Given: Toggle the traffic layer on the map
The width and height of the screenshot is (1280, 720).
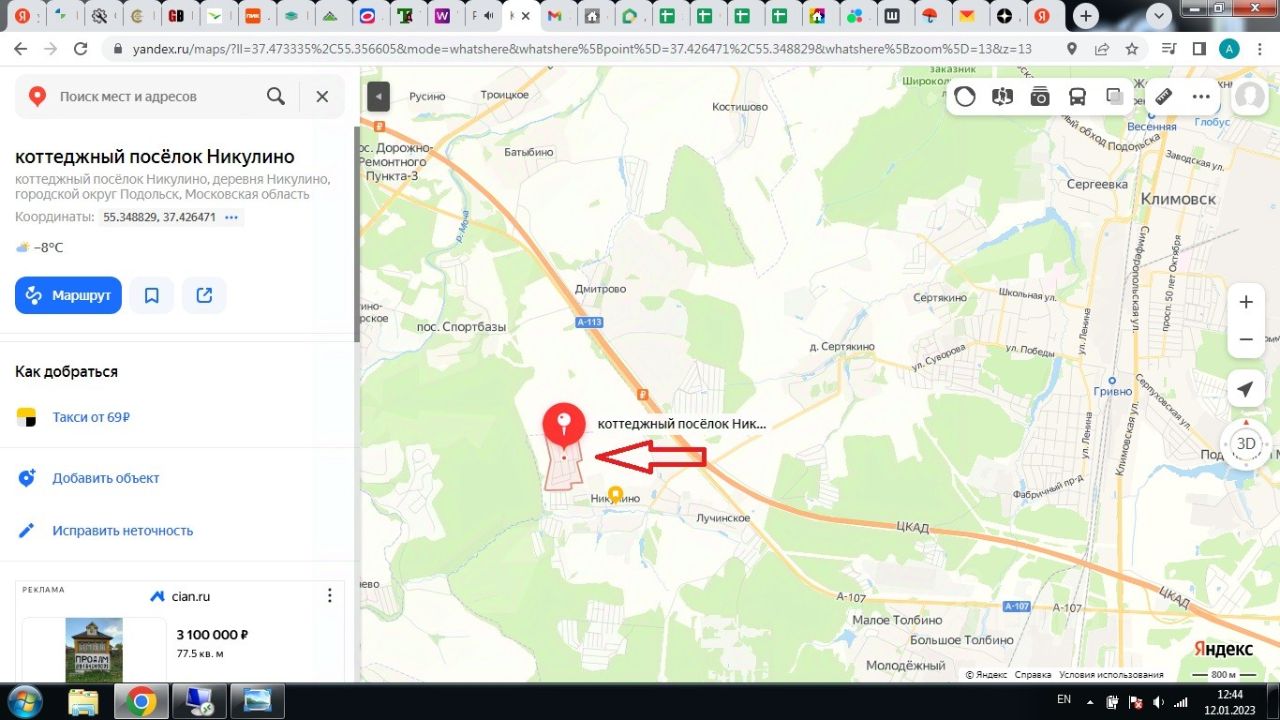Looking at the screenshot, I should pyautogui.click(x=965, y=97).
